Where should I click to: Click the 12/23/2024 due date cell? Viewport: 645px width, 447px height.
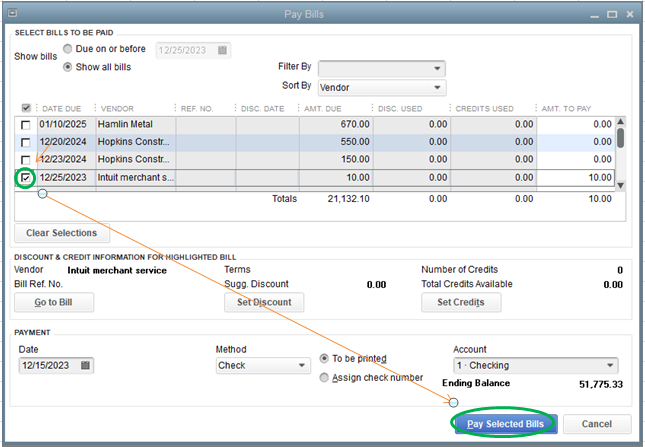[67, 159]
